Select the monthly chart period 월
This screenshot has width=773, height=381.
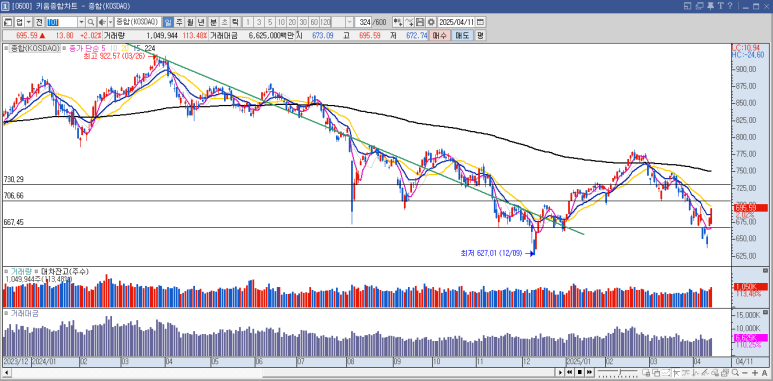coord(190,22)
